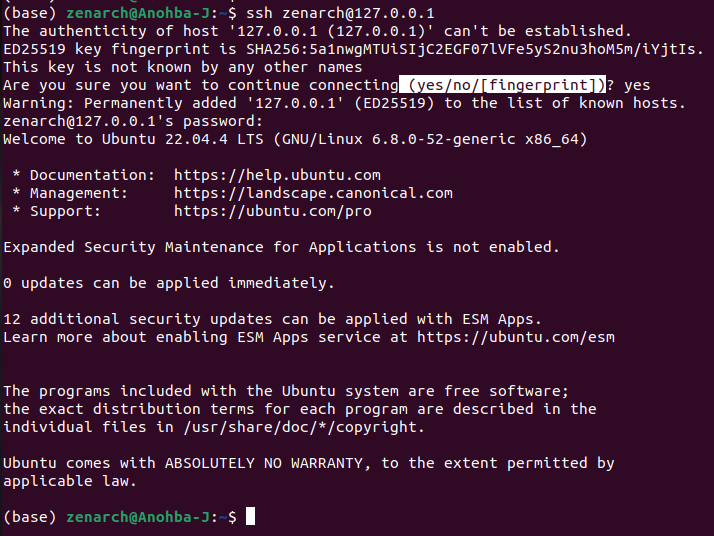Viewport: 714px width, 536px height.
Task: Click 'This key is not known by any other names'
Action: click(183, 67)
